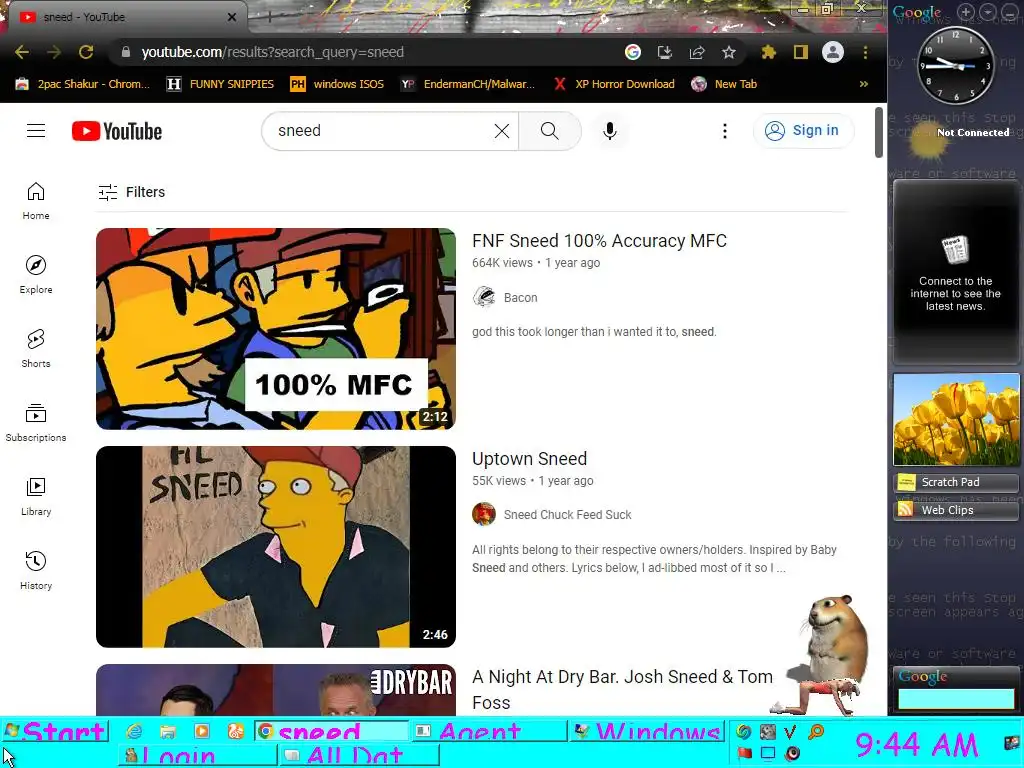Open Subscriptions in the sidebar

(x=36, y=423)
